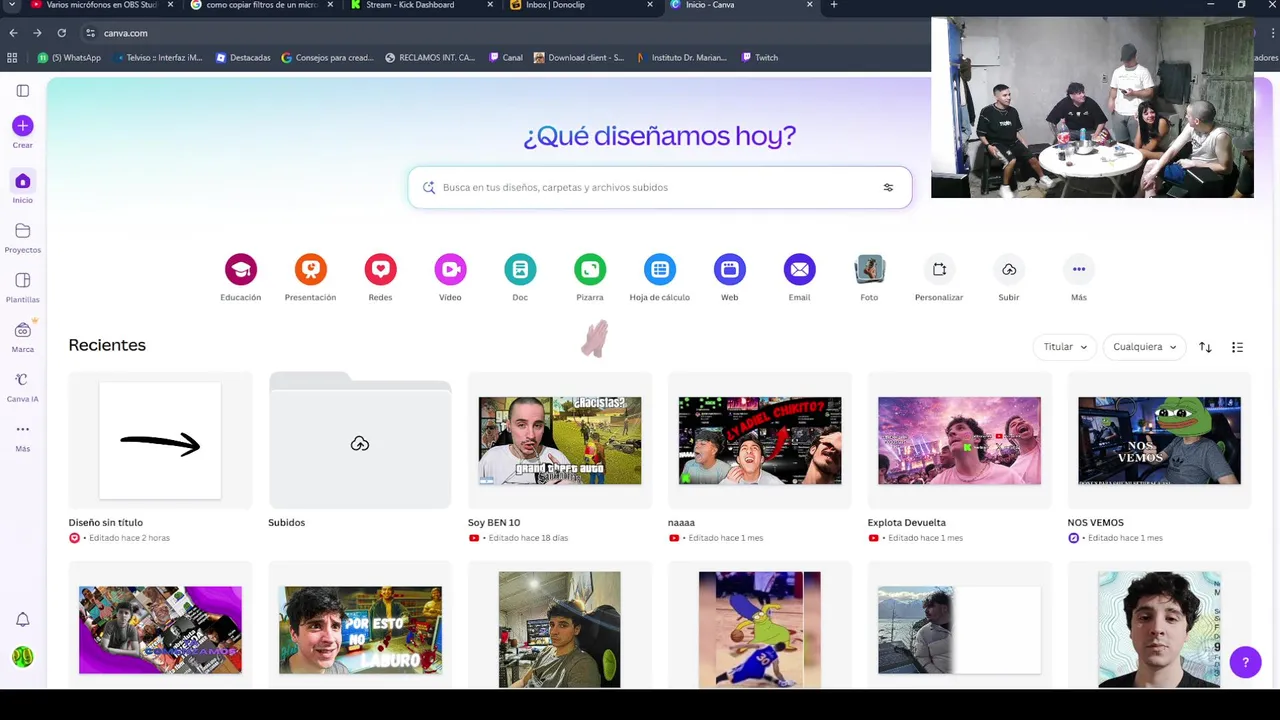
Task: Open Inicio in the sidebar
Action: 23,187
